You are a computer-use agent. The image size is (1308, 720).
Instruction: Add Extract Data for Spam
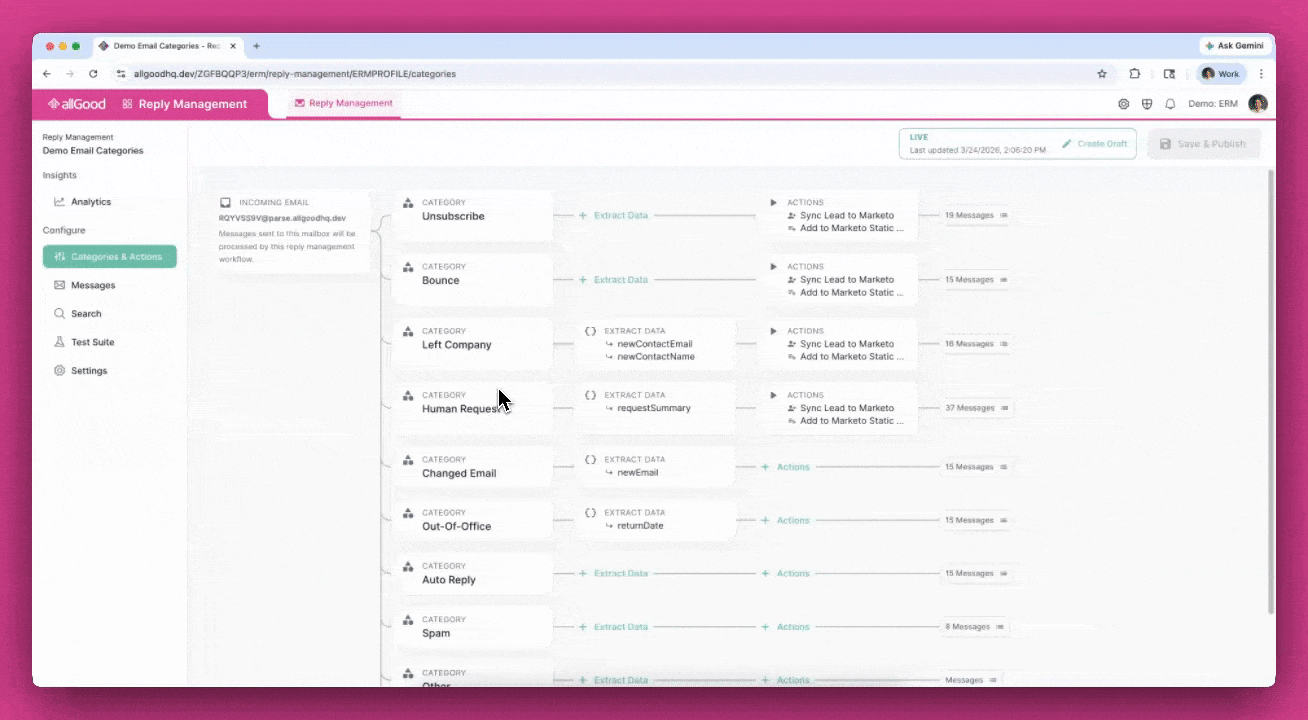click(614, 627)
